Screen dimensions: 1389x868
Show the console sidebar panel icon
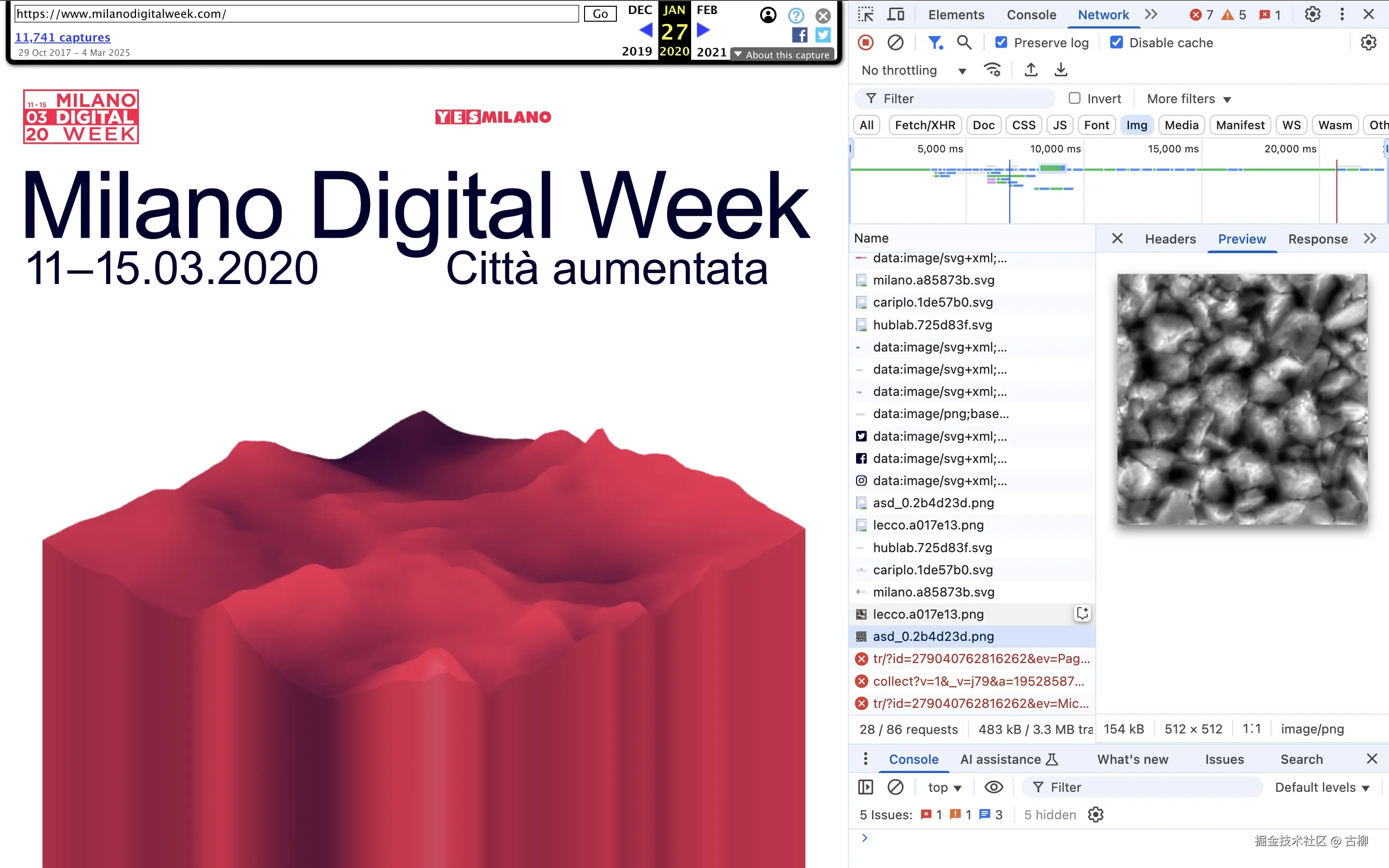(866, 787)
